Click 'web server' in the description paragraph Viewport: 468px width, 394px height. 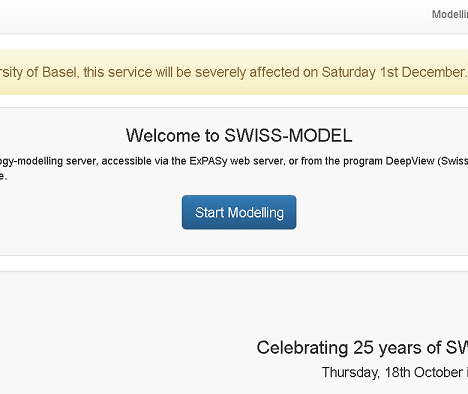point(257,161)
